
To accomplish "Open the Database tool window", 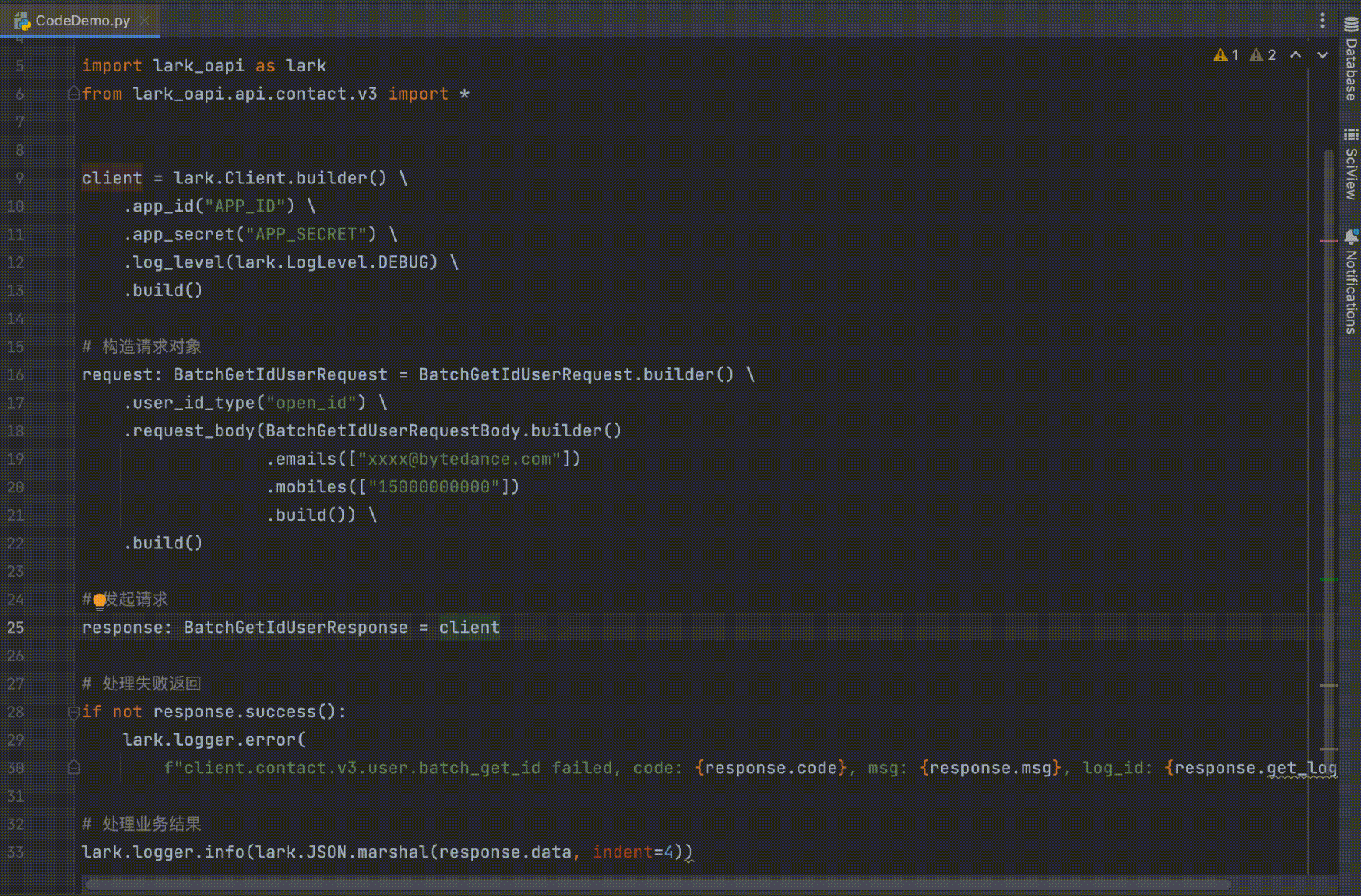I will [1351, 60].
